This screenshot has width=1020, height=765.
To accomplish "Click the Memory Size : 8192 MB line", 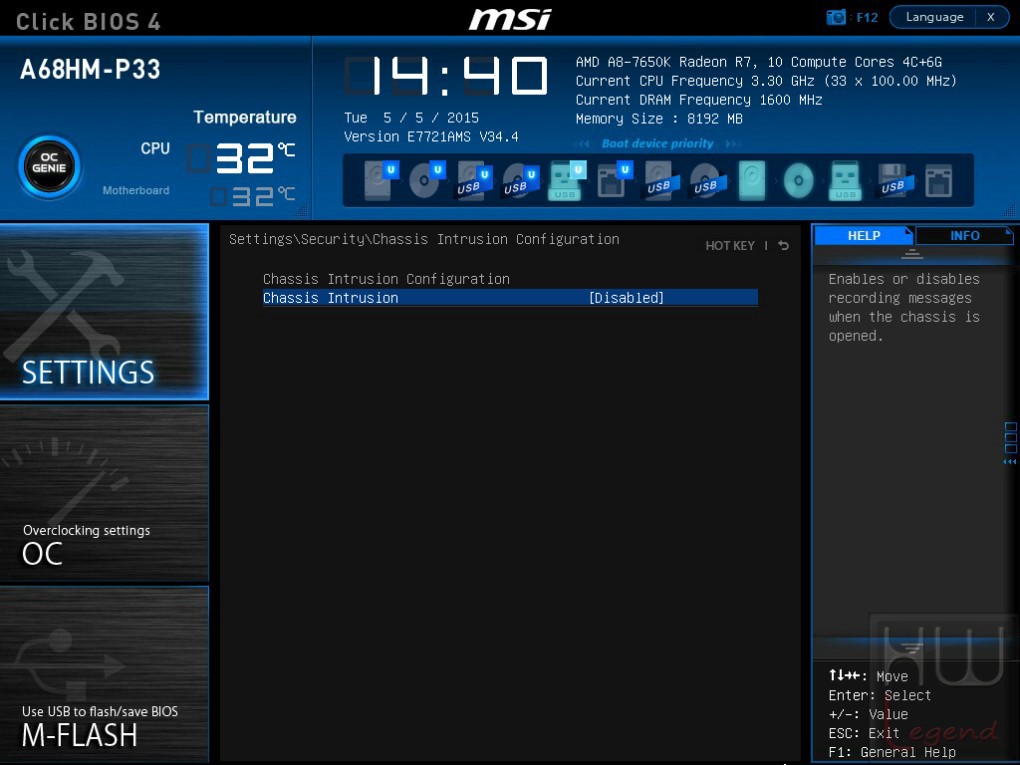I will [x=659, y=119].
